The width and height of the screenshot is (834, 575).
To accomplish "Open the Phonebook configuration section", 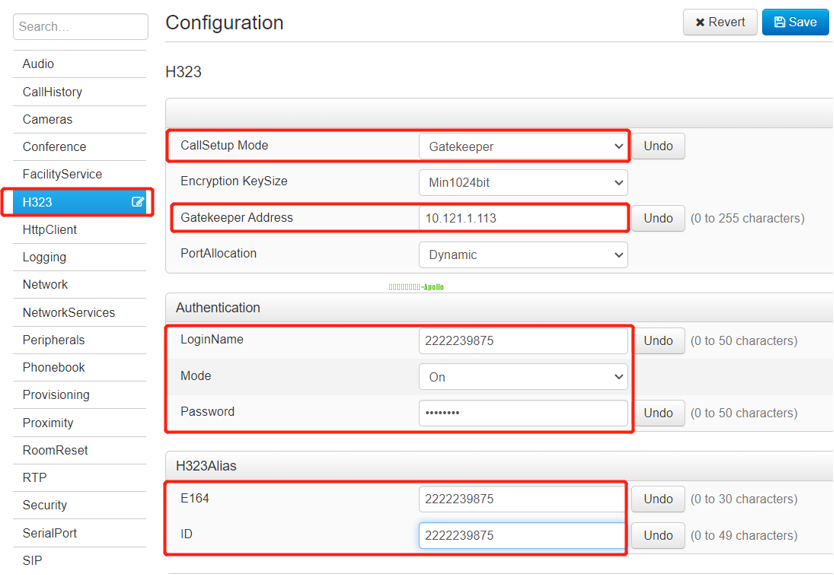I will click(x=54, y=367).
